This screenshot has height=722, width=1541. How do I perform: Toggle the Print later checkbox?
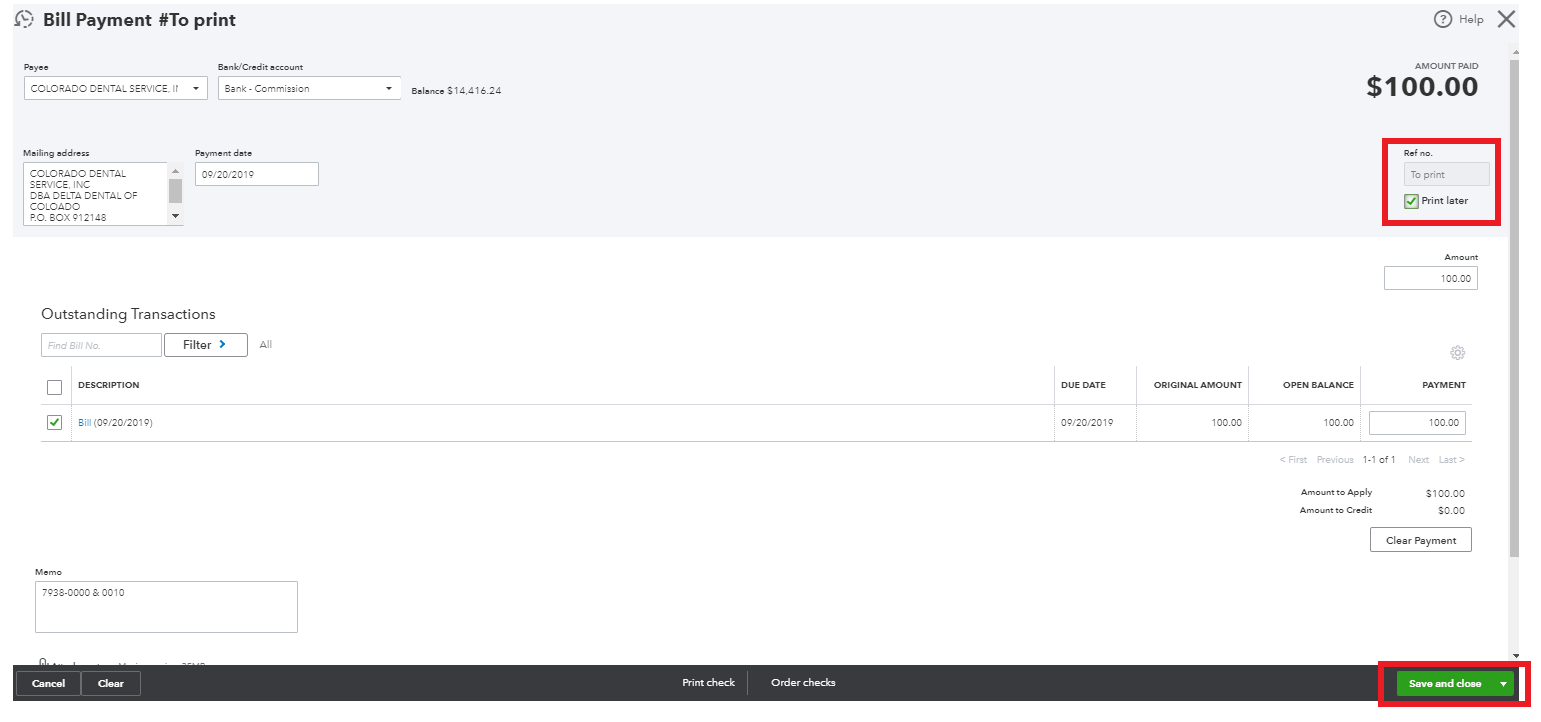(x=1412, y=201)
